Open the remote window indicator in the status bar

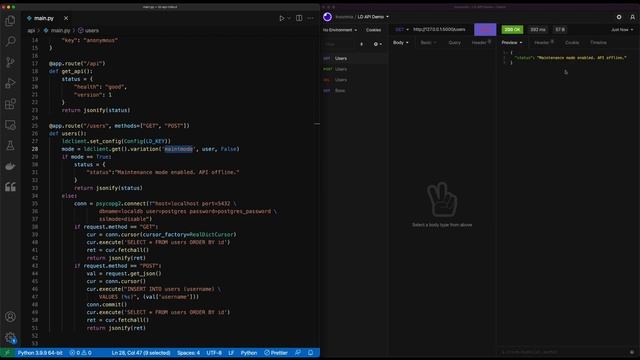click(7, 353)
